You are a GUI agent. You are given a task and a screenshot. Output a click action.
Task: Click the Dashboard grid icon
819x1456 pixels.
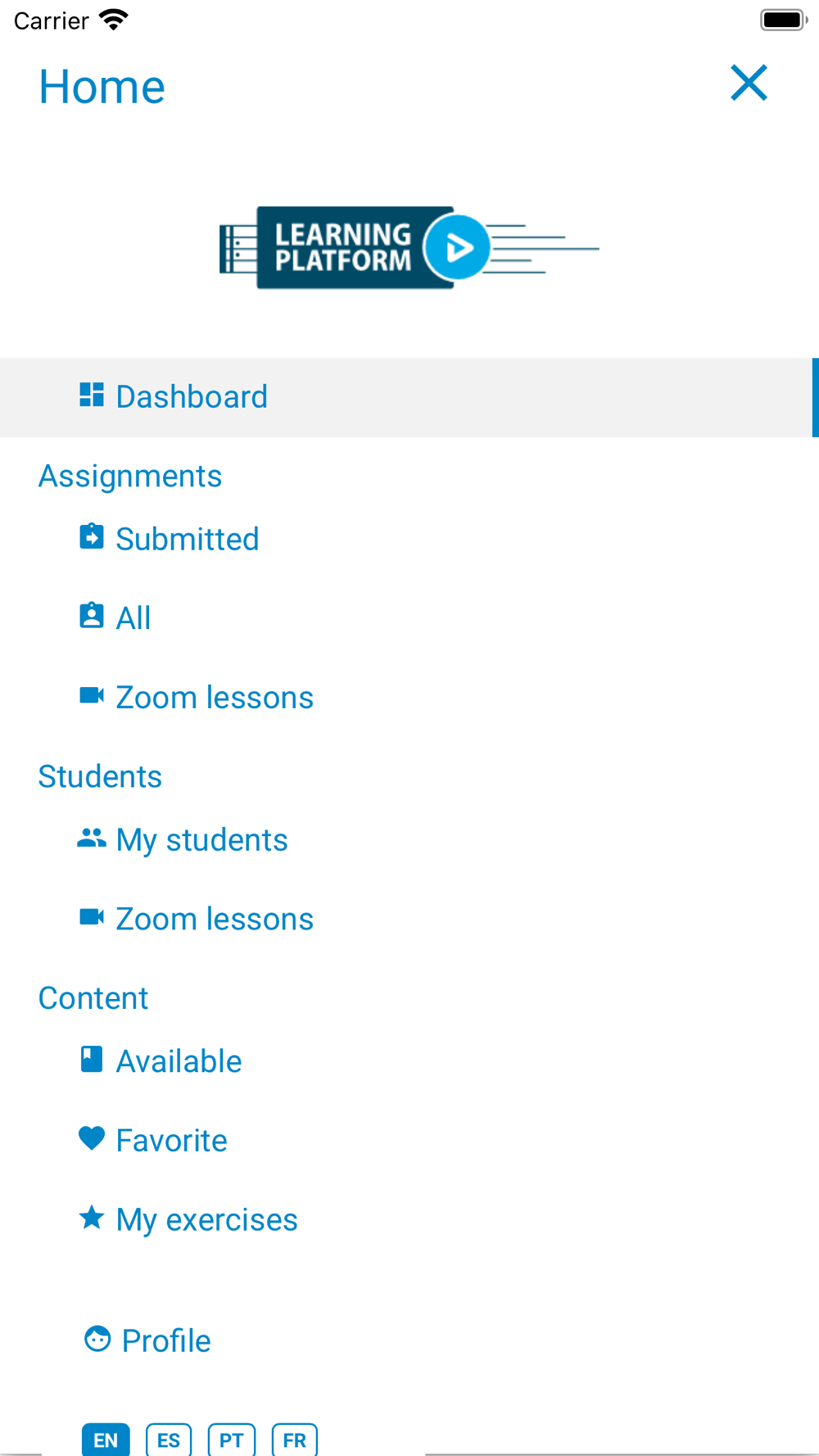coord(91,395)
